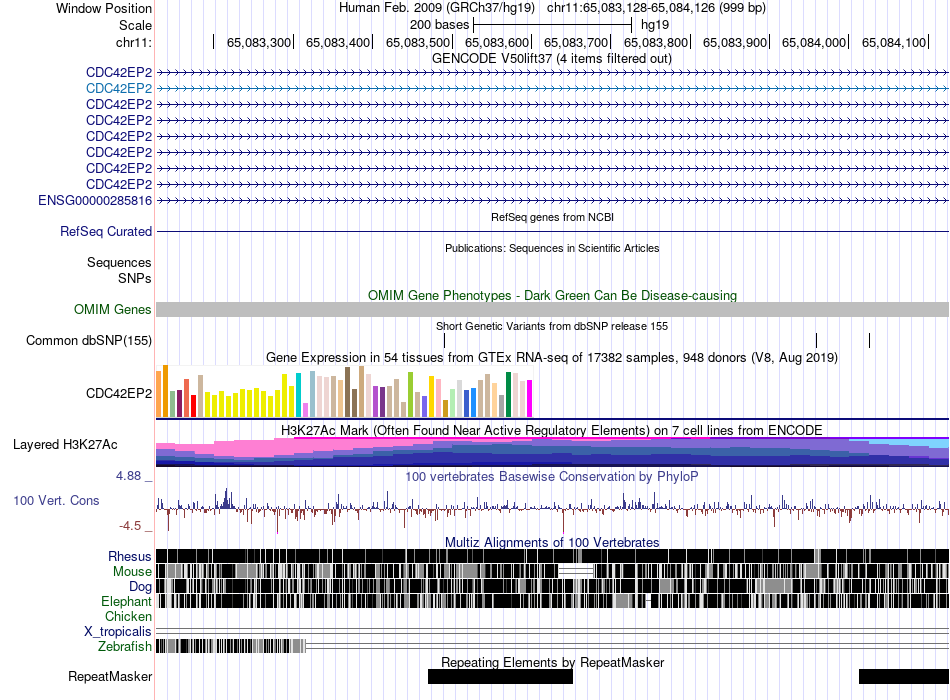Open the Common dbSNP(155) track label
Image resolution: width=950 pixels, height=700 pixels.
click(x=89, y=341)
